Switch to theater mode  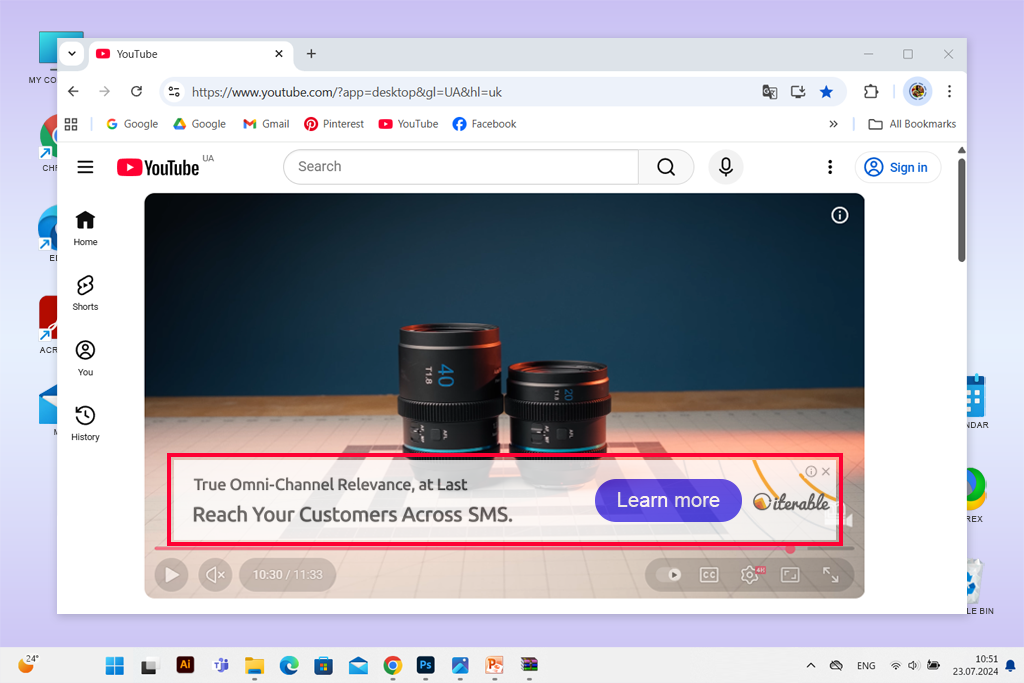click(790, 575)
